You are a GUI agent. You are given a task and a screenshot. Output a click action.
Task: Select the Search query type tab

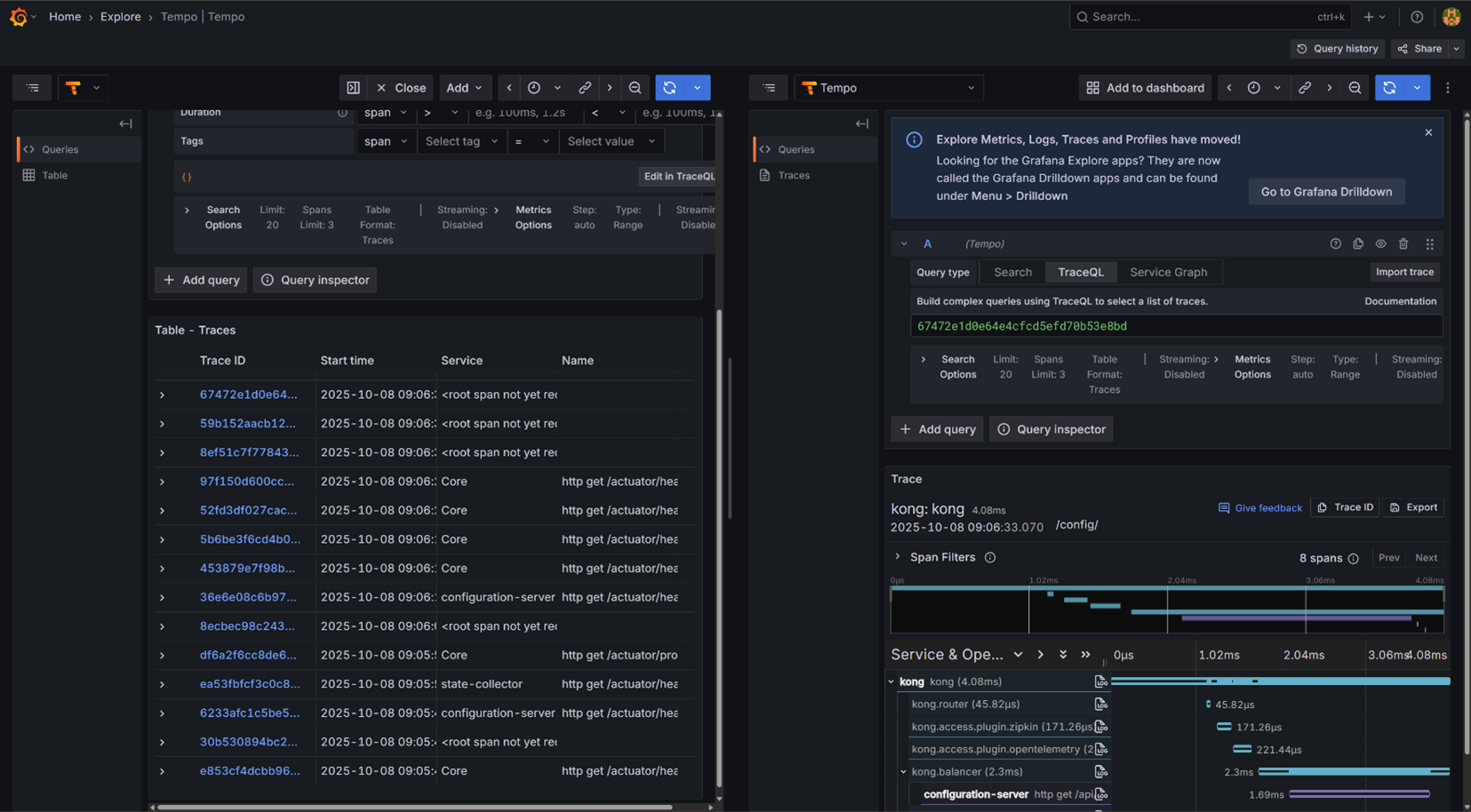[1012, 272]
